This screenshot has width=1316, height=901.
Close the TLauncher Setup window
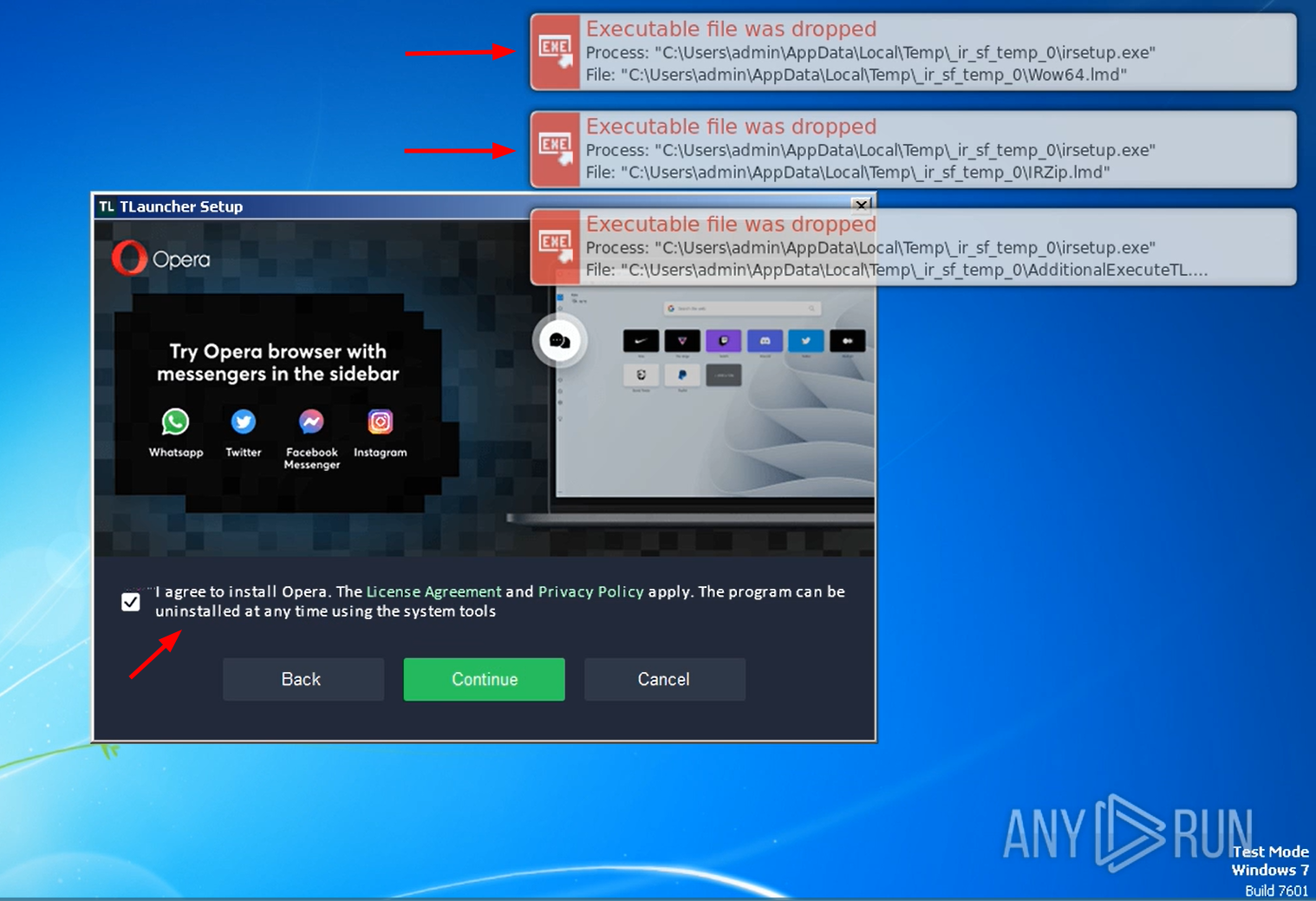(x=861, y=206)
